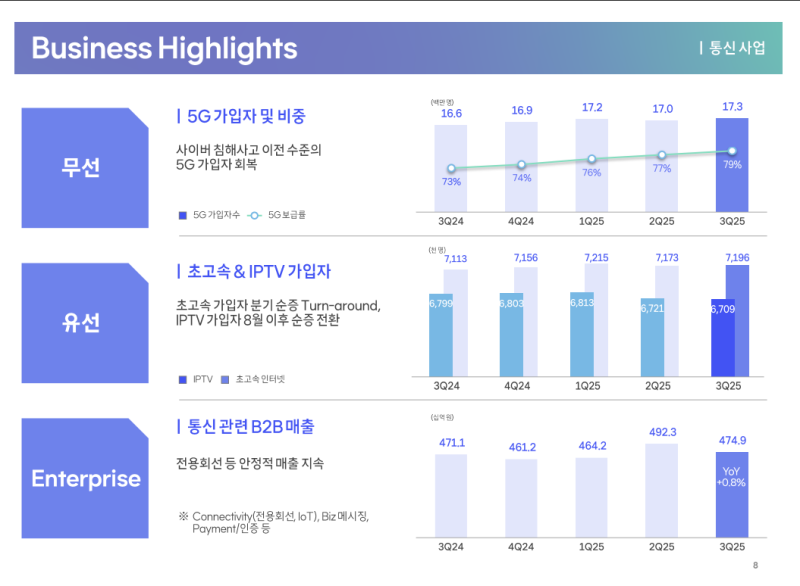Click the 77% data point for 2Q25
The image size is (800, 586).
tap(661, 155)
